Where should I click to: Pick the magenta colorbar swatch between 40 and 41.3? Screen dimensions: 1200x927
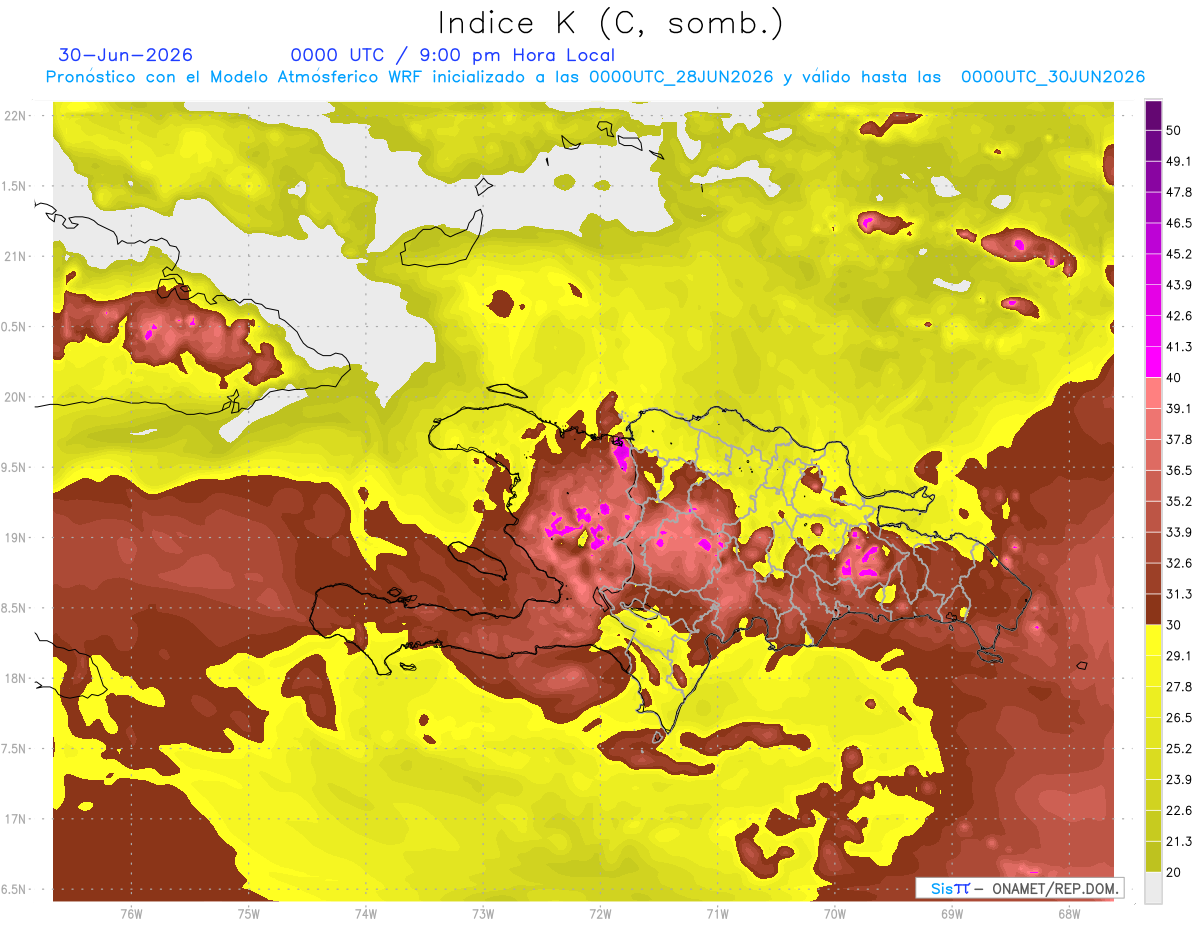tap(1153, 362)
